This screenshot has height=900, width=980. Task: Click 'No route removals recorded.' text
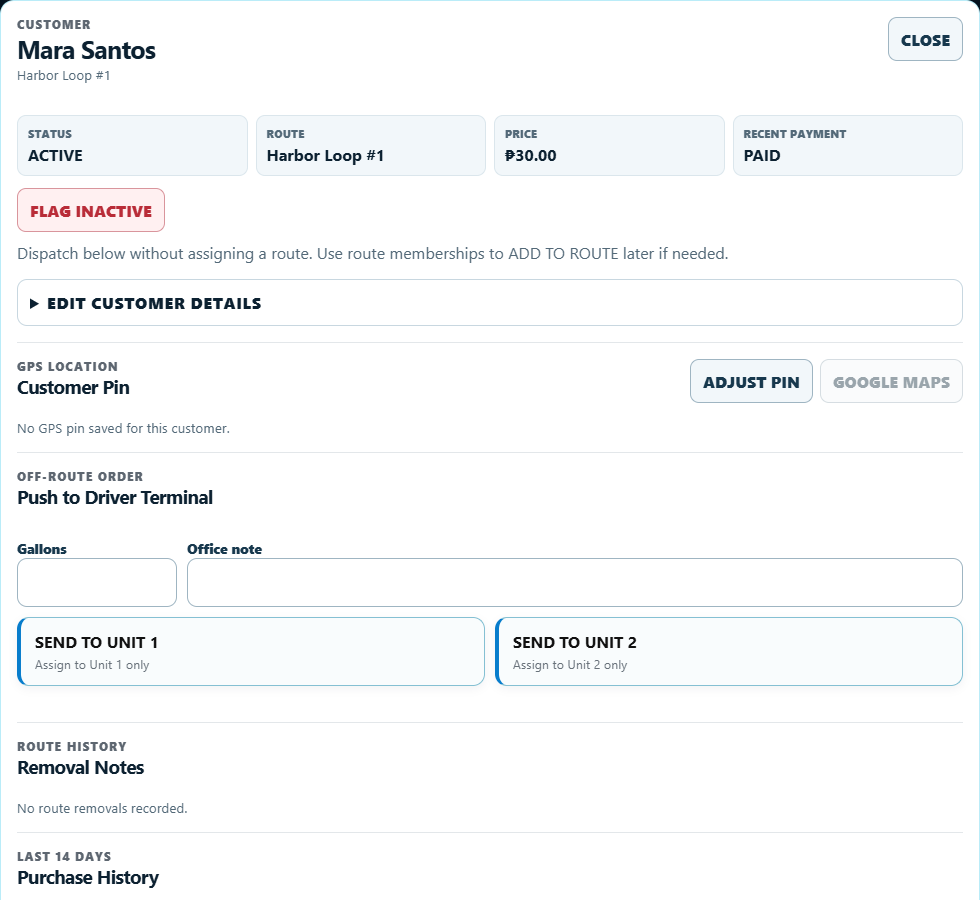pos(102,809)
